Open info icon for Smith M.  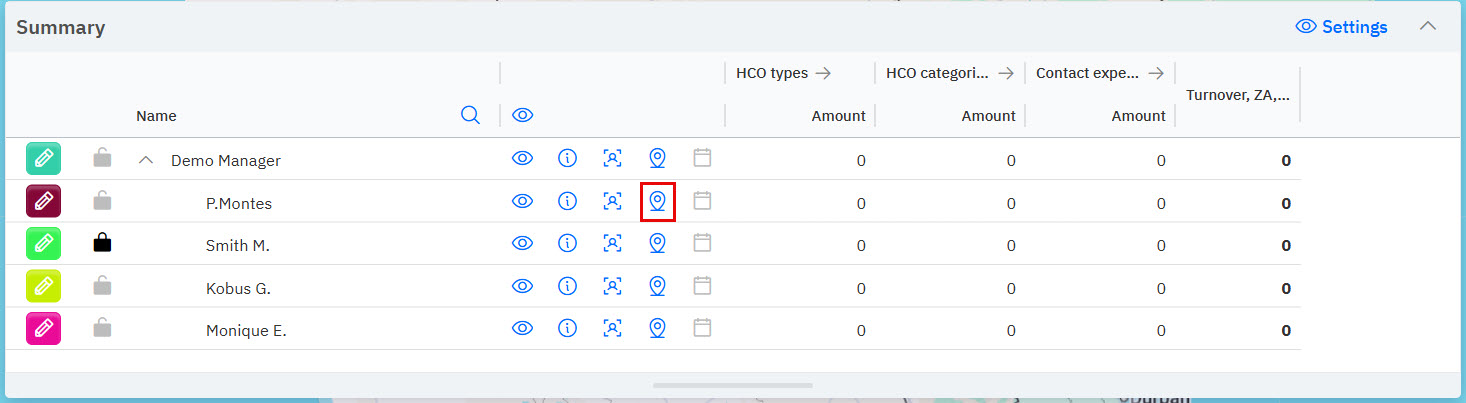pos(567,244)
